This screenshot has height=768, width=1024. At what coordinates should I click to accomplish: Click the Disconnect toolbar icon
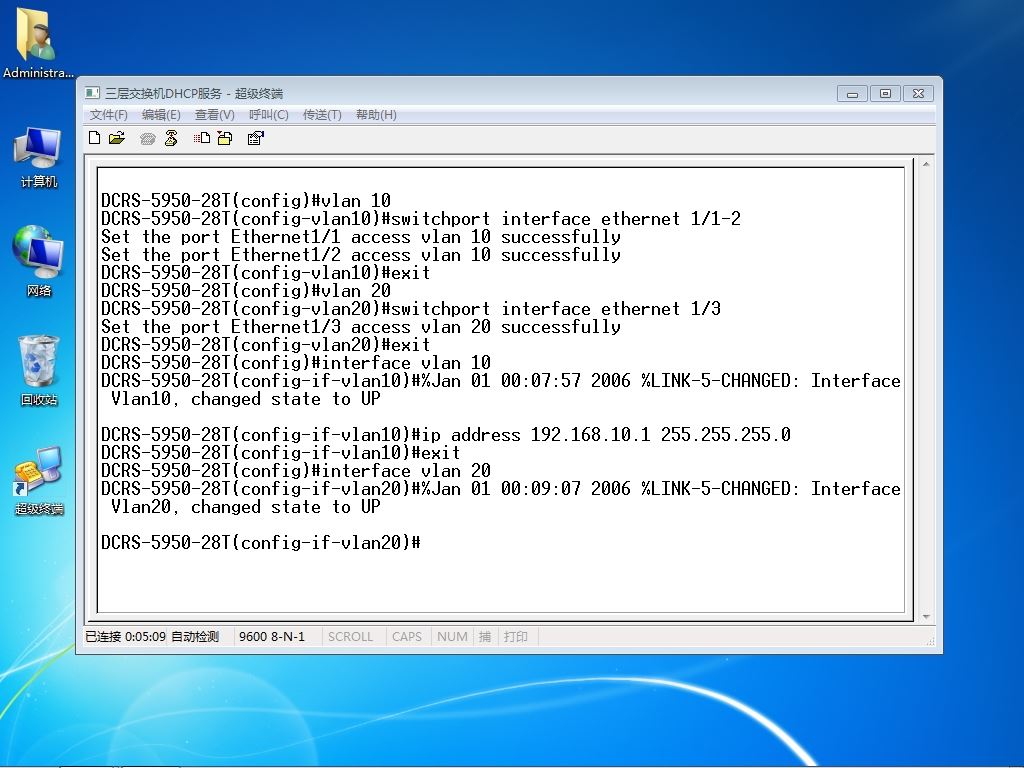click(171, 138)
